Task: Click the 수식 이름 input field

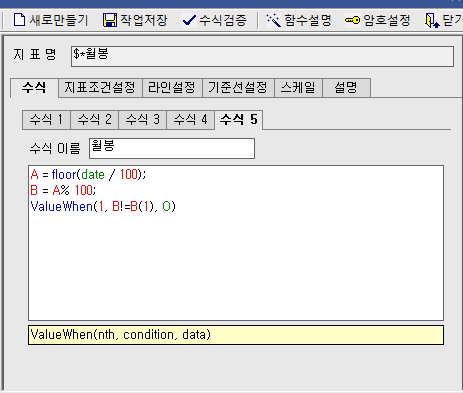Action: (172, 148)
